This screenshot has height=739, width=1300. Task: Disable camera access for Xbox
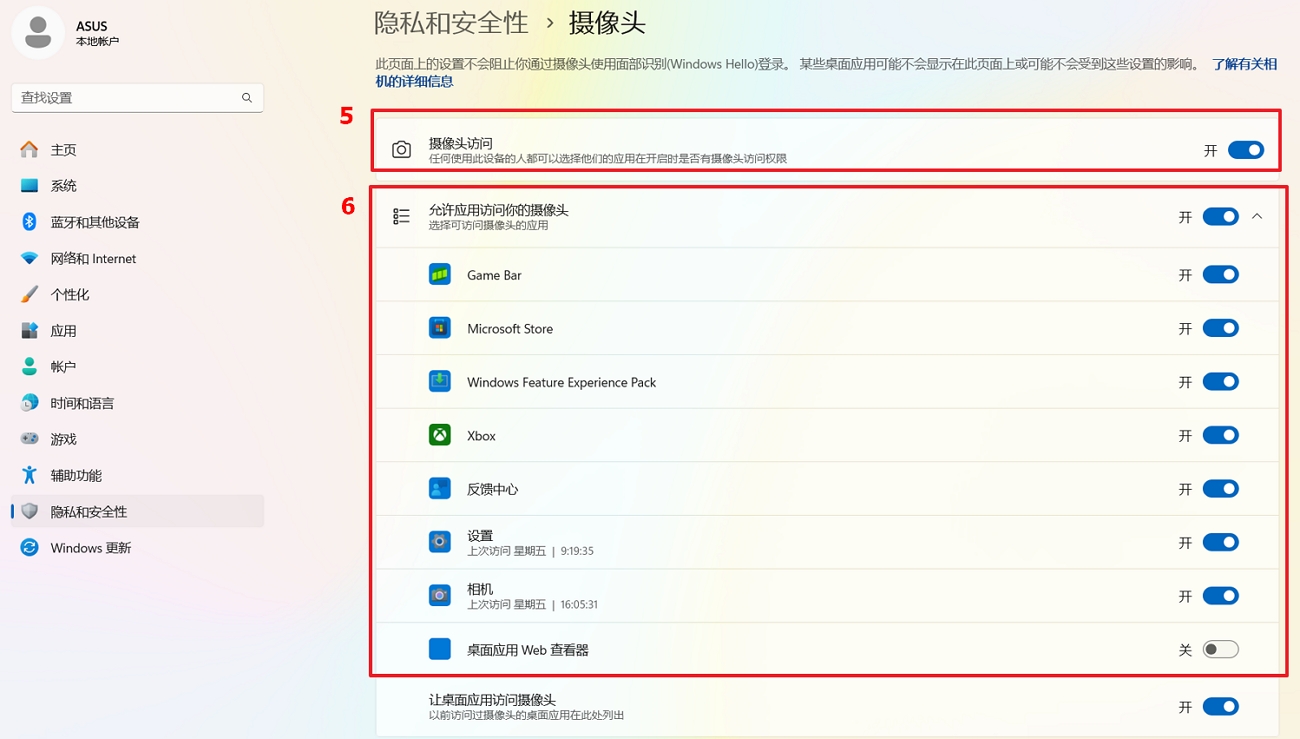pos(1220,435)
